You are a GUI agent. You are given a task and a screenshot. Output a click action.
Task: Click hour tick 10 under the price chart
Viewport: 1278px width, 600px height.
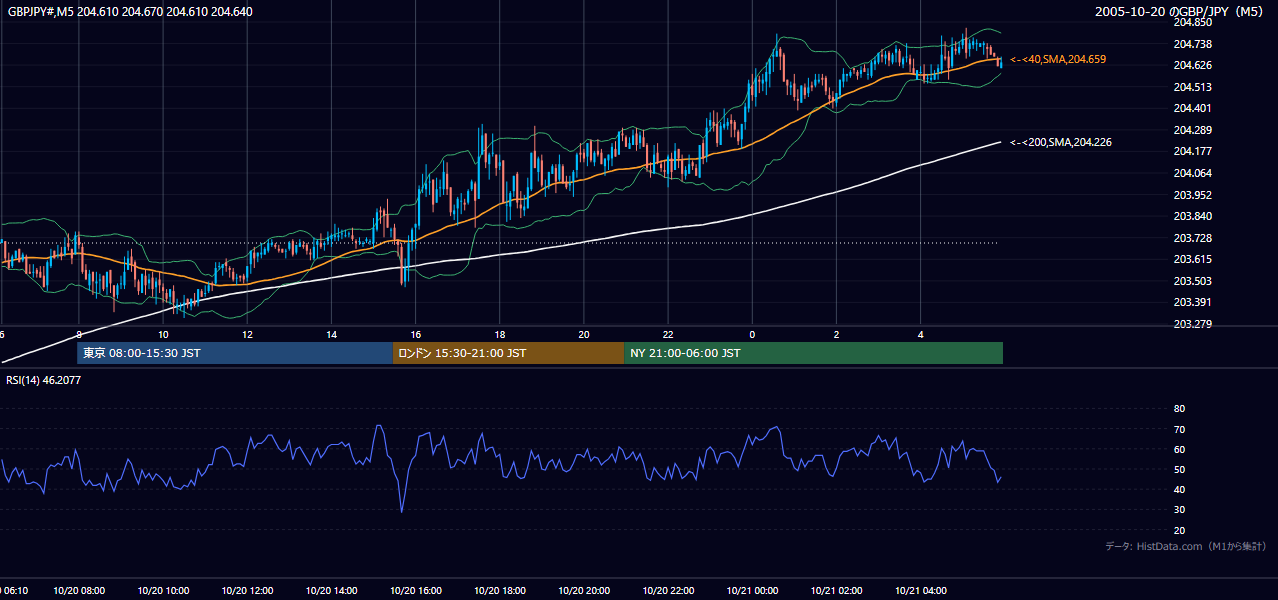click(x=162, y=335)
